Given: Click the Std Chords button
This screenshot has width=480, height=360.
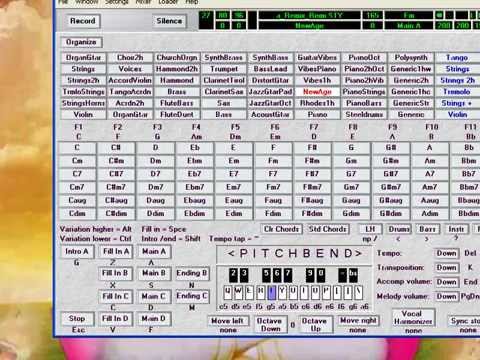Looking at the screenshot, I should click(328, 229).
